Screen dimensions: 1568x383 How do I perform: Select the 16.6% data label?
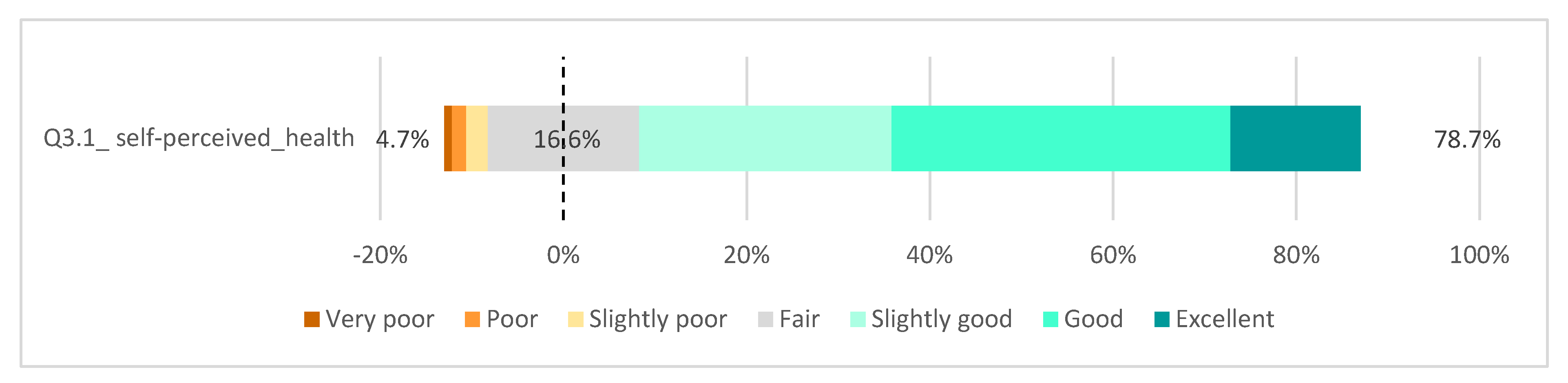(567, 139)
